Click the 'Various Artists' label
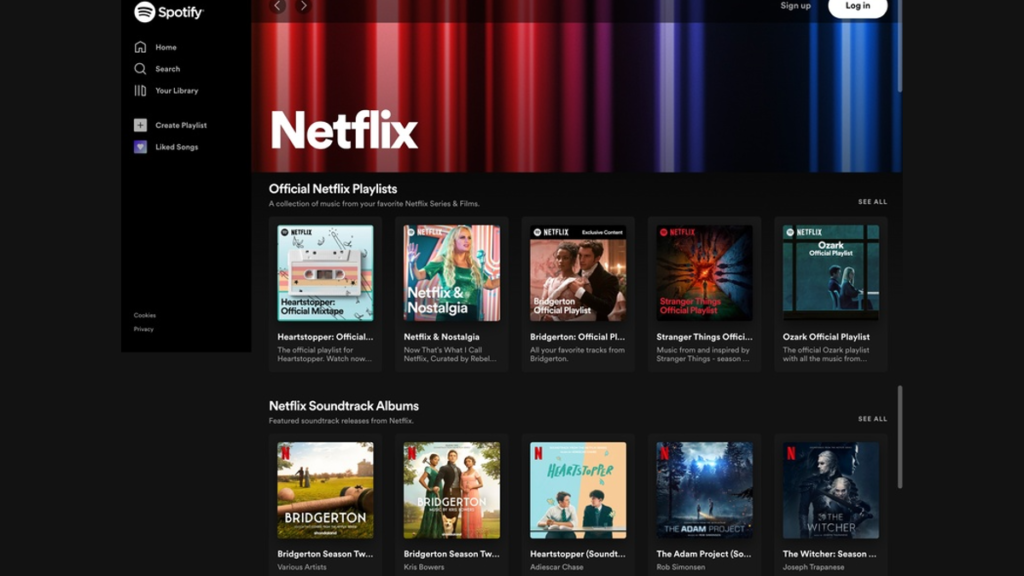1024x576 pixels. tap(302, 567)
